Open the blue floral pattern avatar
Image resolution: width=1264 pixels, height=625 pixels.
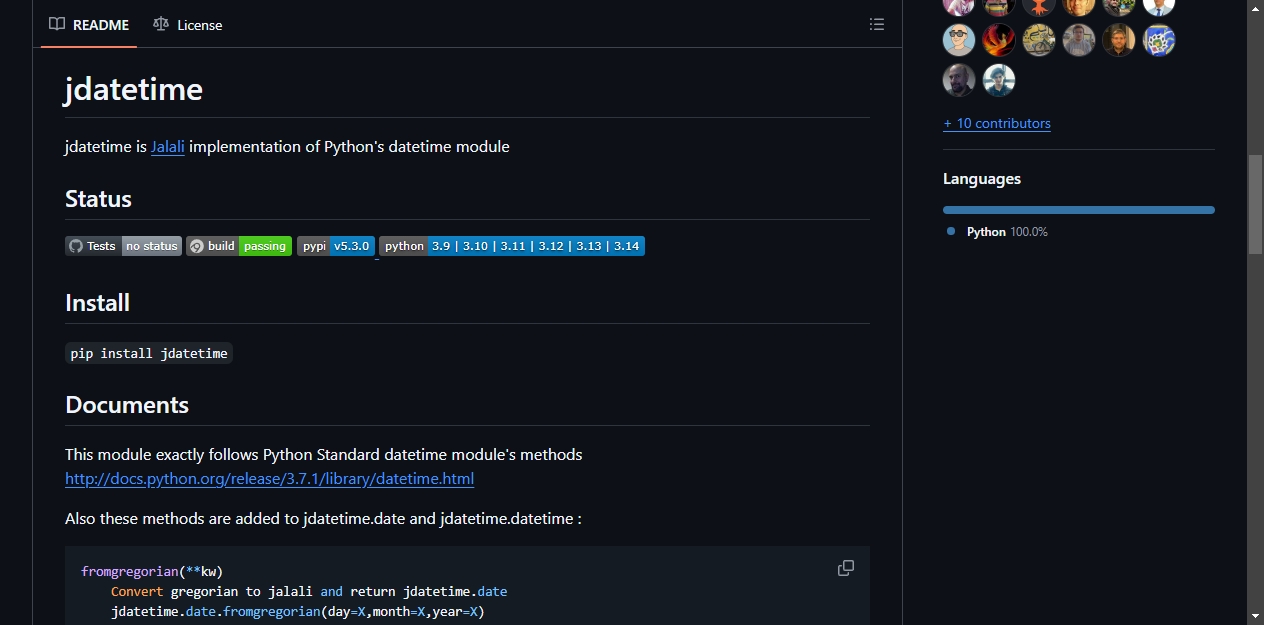1159,40
